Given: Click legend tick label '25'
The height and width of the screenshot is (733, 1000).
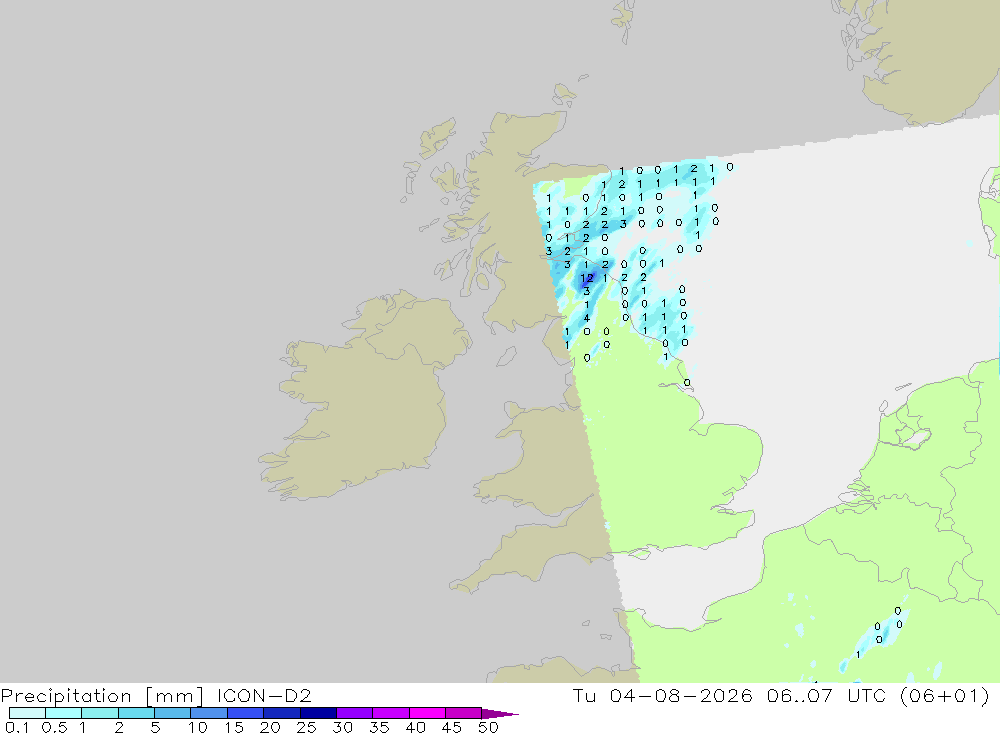Looking at the screenshot, I should pyautogui.click(x=306, y=727).
